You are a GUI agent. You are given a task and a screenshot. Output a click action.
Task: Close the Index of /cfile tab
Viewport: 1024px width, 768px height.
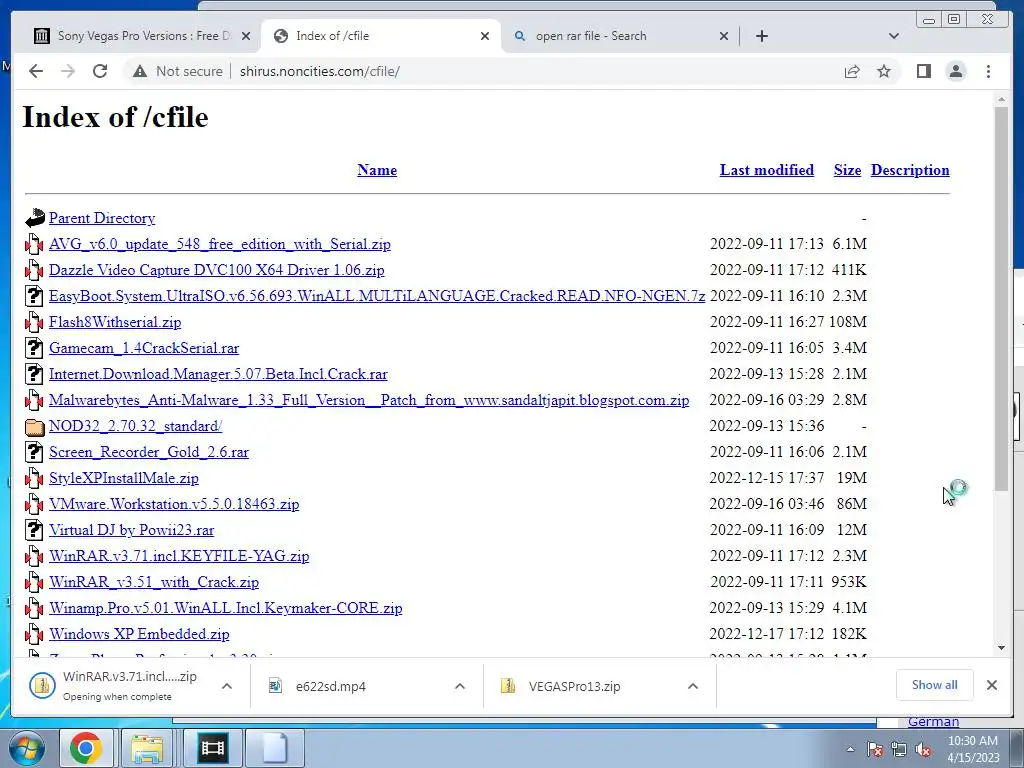(x=485, y=36)
